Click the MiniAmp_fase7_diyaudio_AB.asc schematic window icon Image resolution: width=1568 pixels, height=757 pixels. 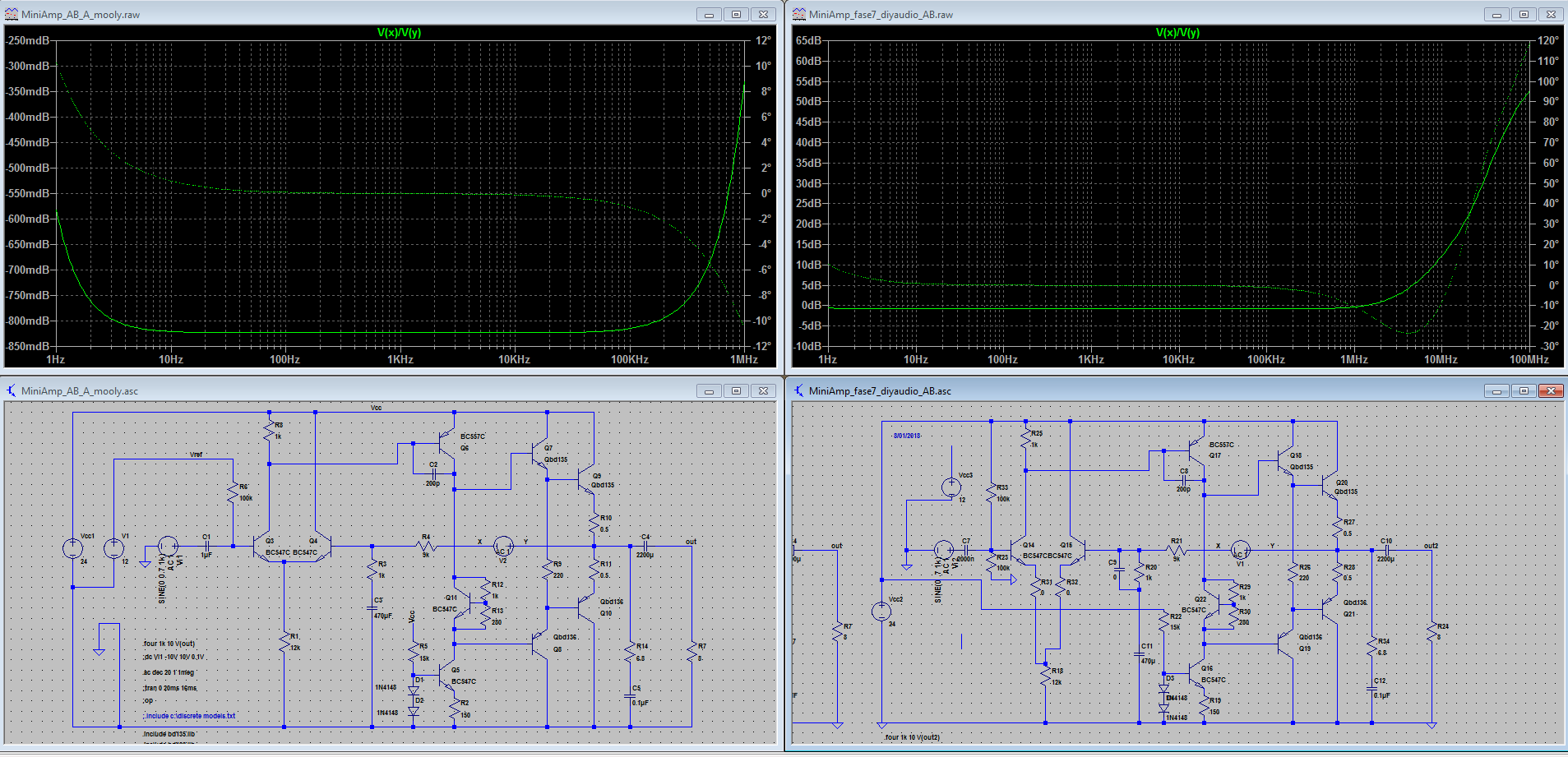(x=799, y=390)
